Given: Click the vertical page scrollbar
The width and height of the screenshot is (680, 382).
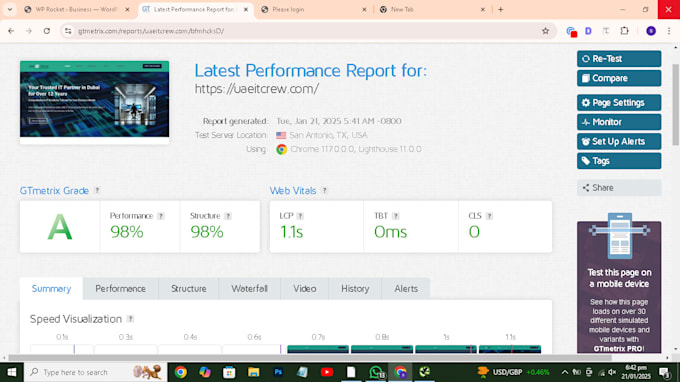Looking at the screenshot, I should (x=676, y=104).
